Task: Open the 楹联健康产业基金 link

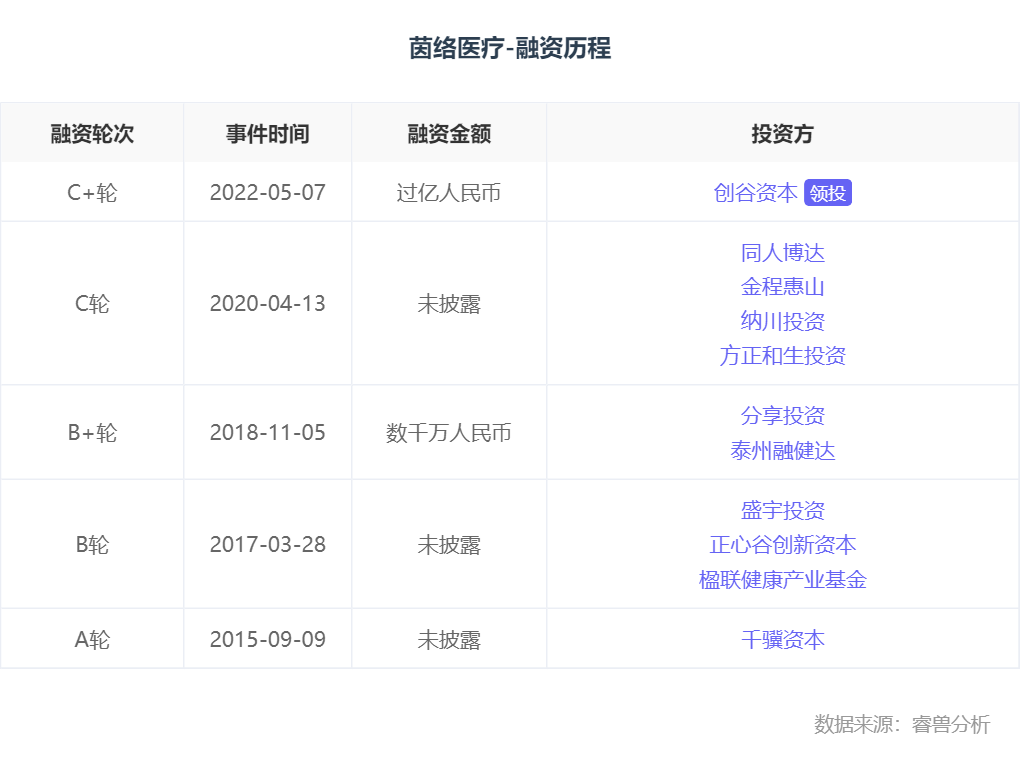Action: point(783,579)
